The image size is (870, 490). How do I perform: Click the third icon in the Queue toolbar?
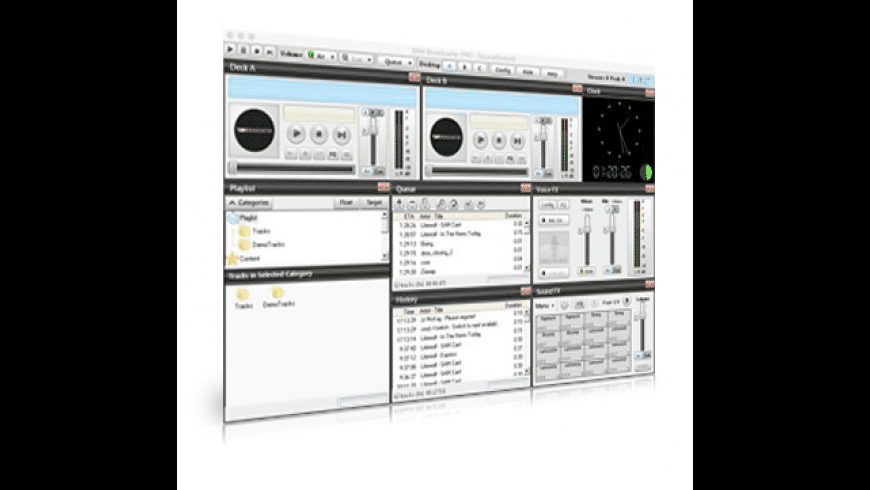click(426, 204)
